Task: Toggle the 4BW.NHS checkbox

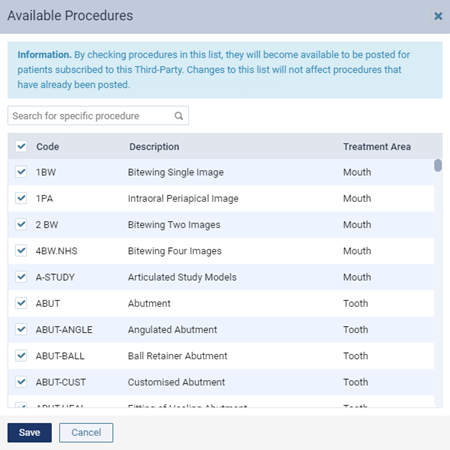Action: tap(21, 250)
